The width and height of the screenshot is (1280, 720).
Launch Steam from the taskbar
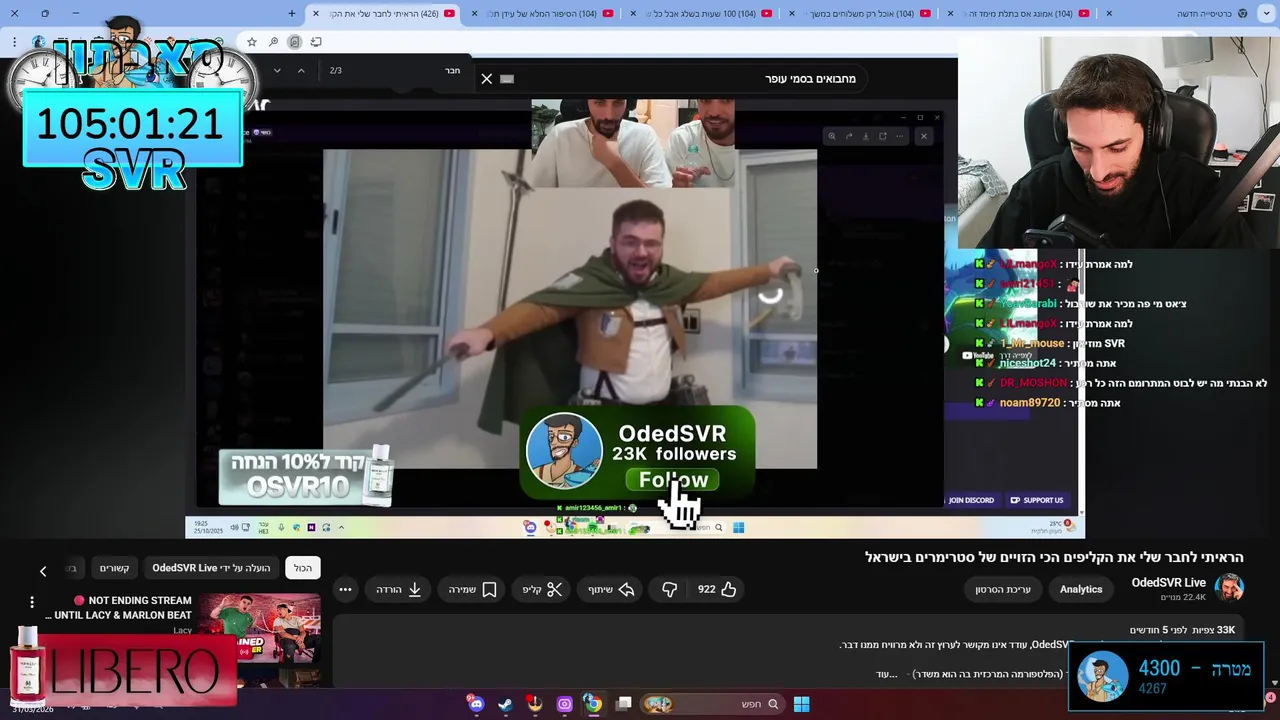click(505, 704)
